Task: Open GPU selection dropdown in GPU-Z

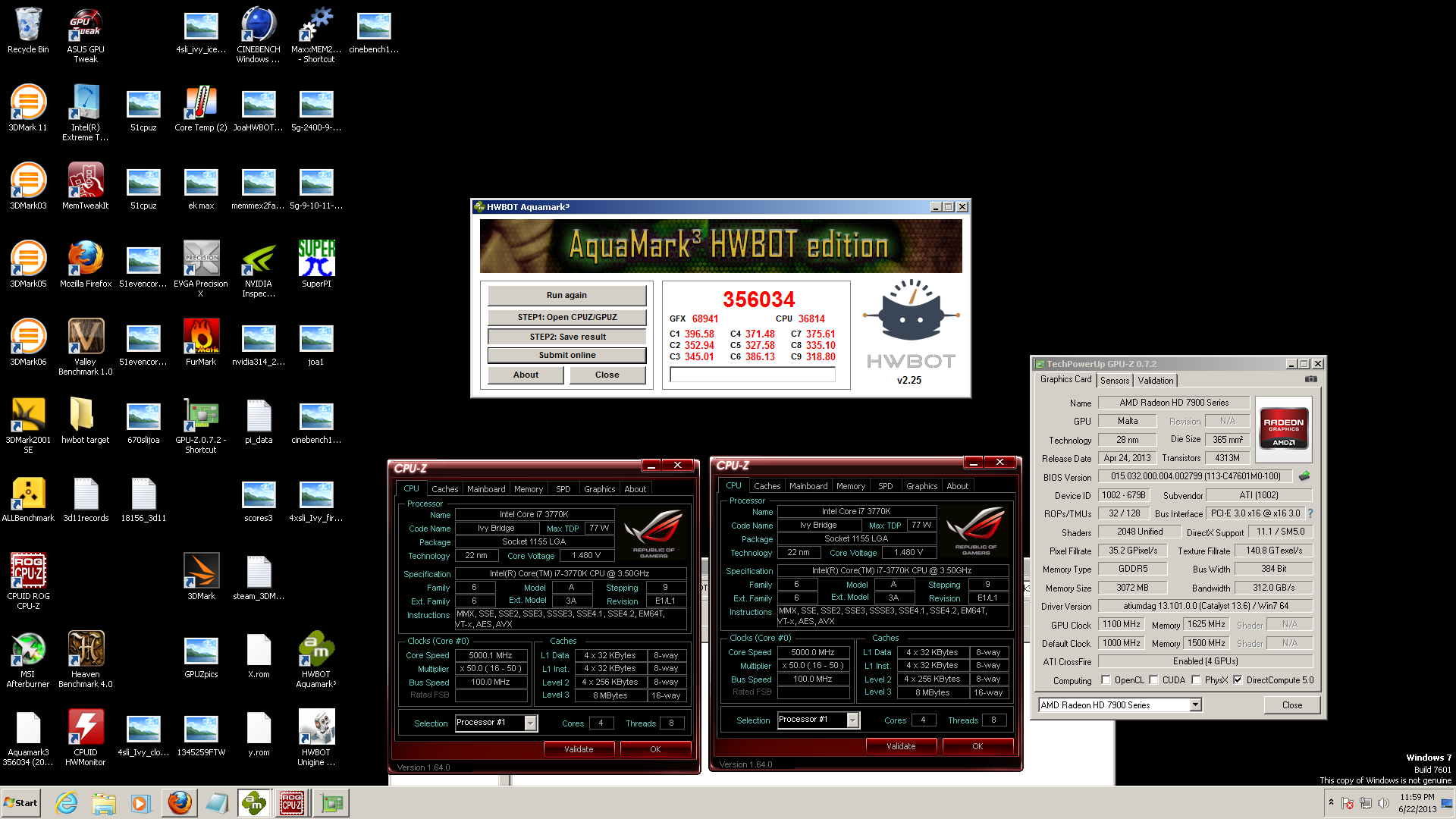Action: coord(1195,705)
